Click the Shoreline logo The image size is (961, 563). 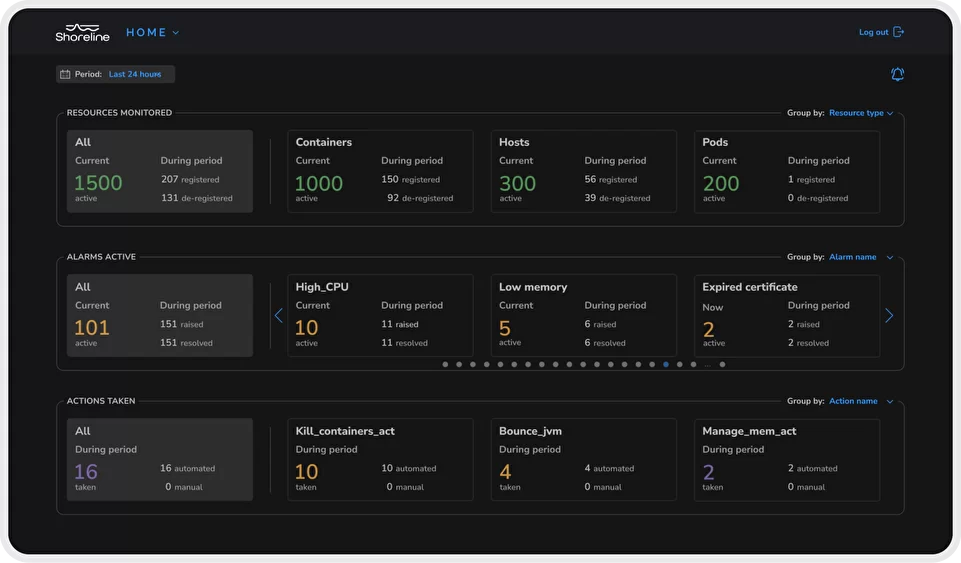pyautogui.click(x=82, y=32)
